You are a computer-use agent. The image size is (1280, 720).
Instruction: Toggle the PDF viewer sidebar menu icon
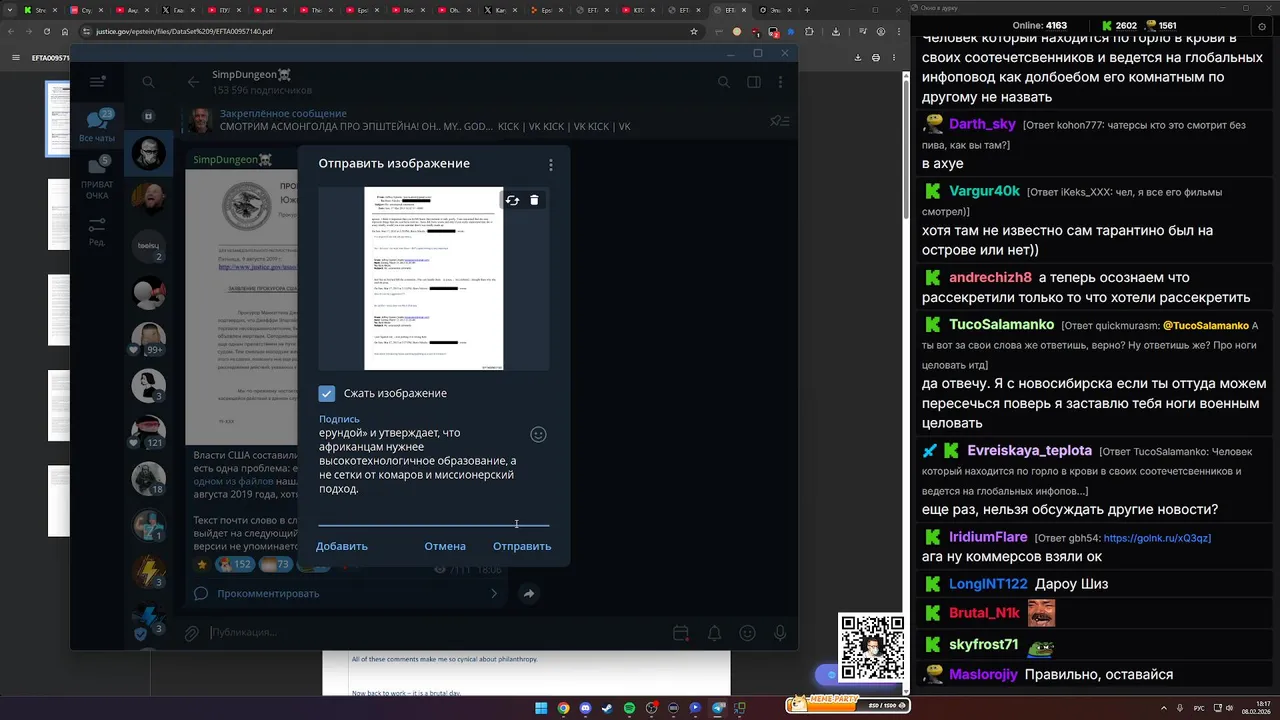click(x=16, y=58)
